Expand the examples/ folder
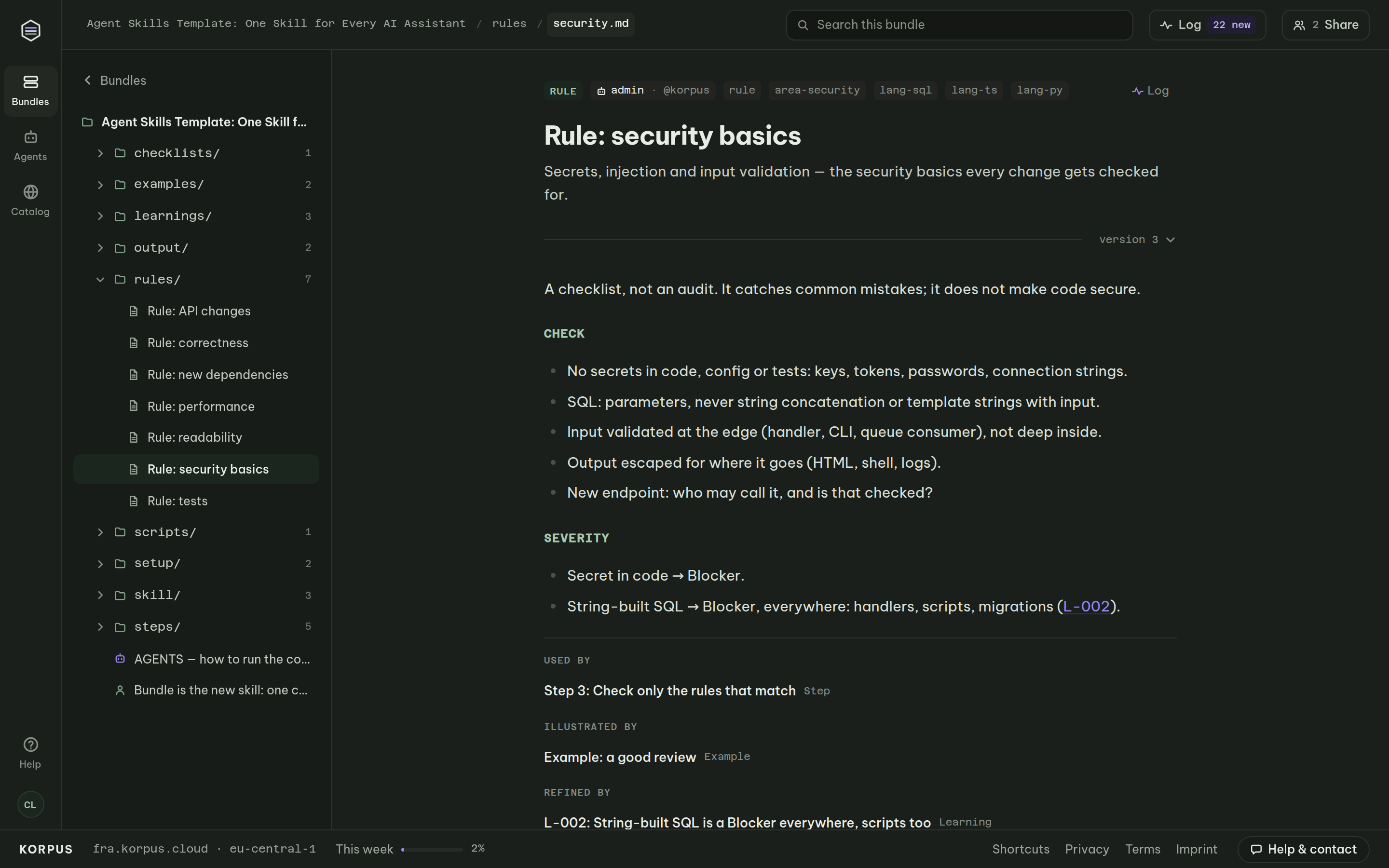Screen dimensions: 1389x868 pyautogui.click(x=100, y=185)
